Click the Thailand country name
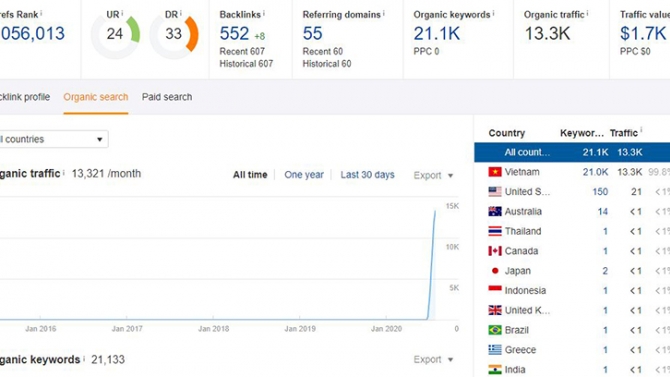 point(523,231)
